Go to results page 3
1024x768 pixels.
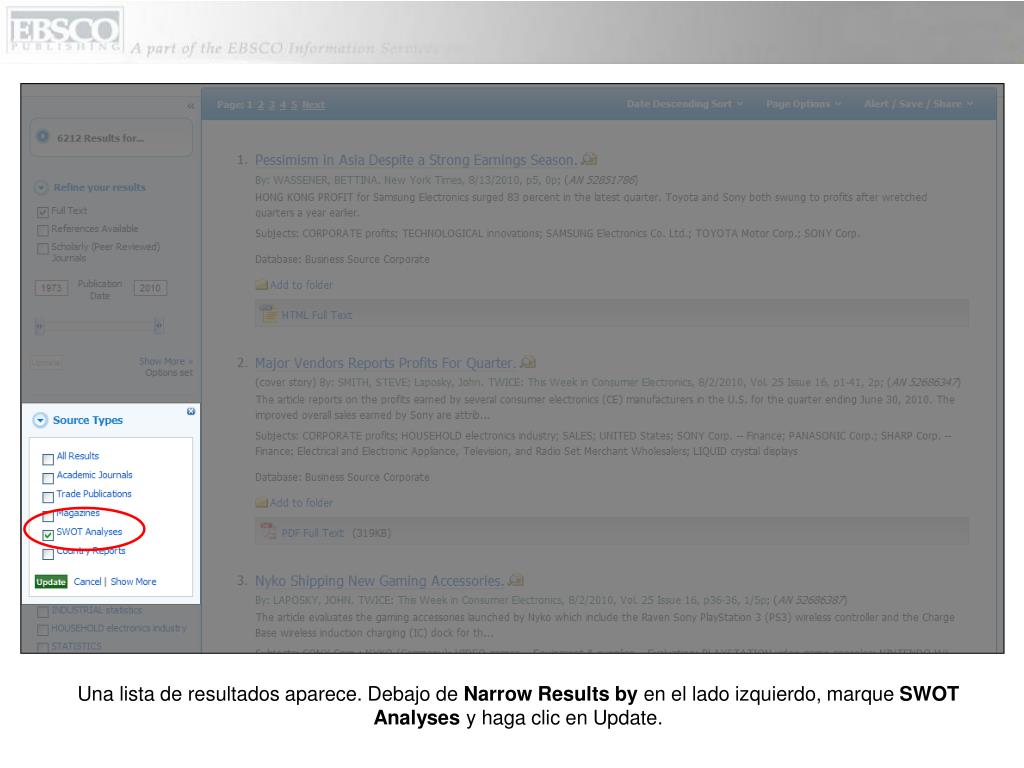point(272,104)
